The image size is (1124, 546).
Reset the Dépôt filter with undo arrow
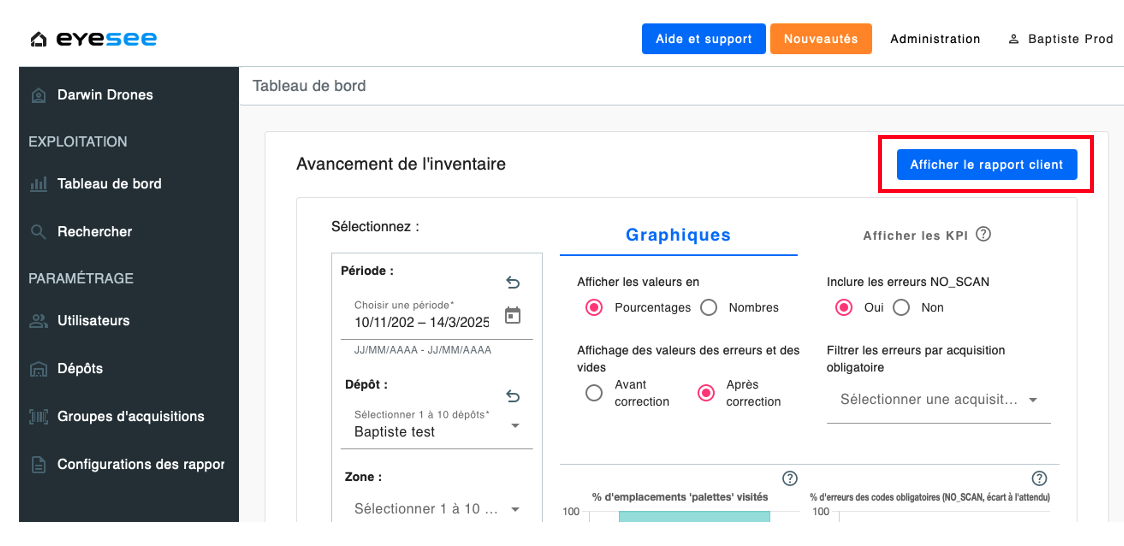click(x=513, y=396)
